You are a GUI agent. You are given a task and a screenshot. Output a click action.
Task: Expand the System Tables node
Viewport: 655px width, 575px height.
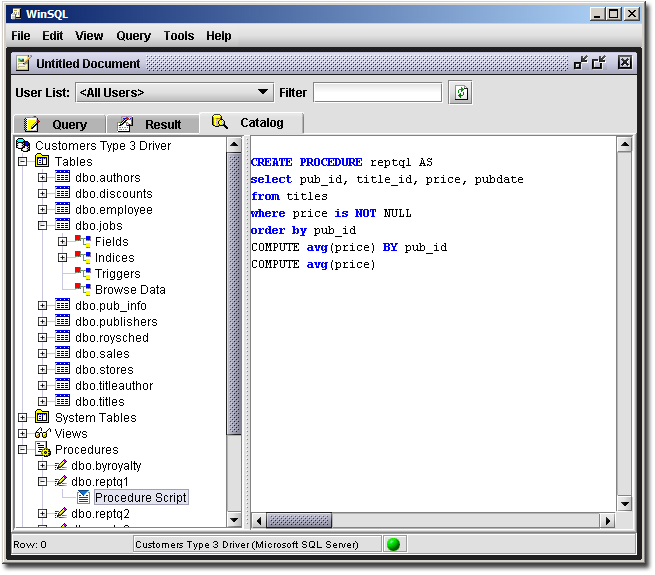point(23,417)
